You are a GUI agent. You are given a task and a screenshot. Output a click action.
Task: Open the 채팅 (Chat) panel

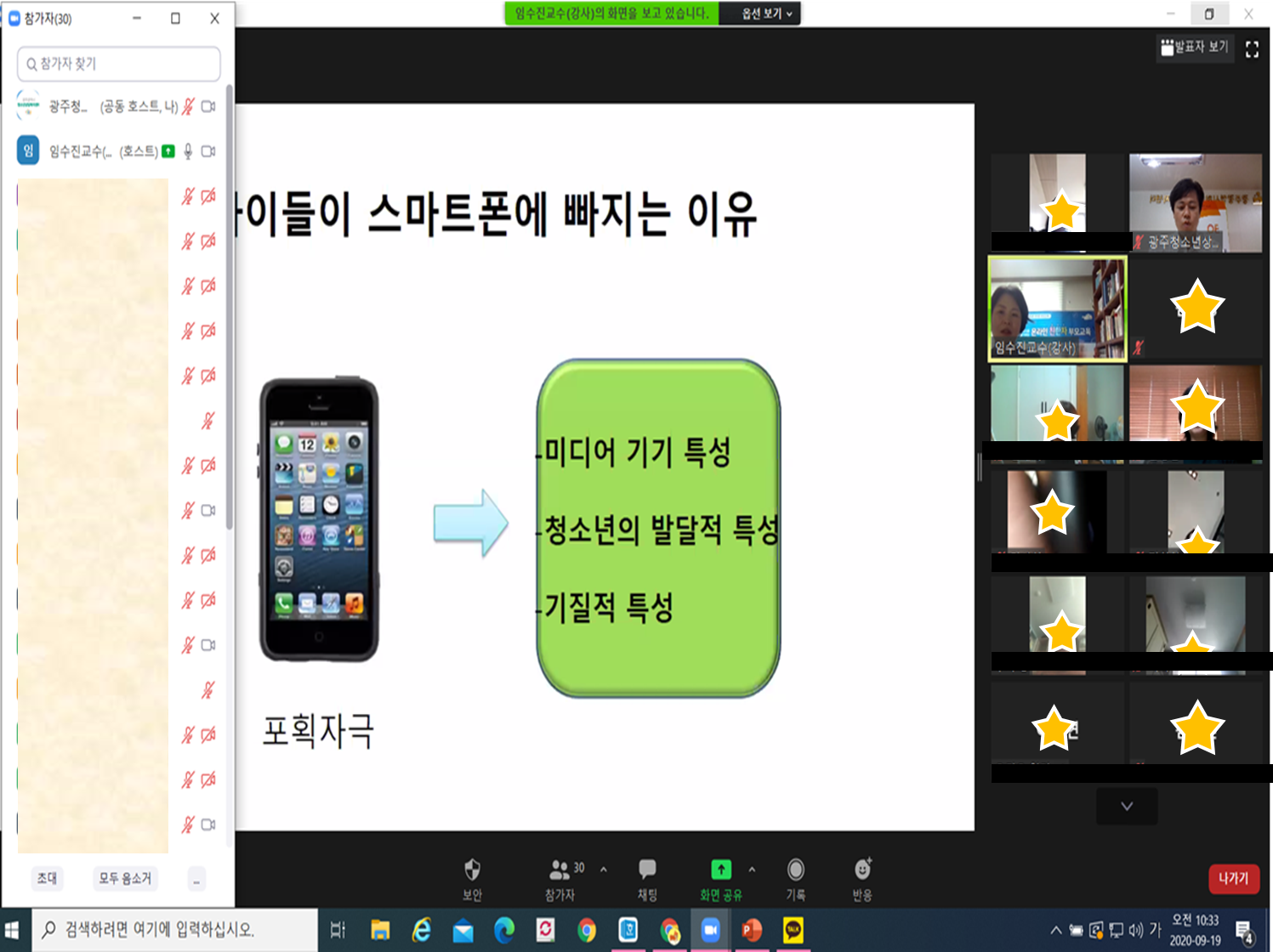coord(647,870)
